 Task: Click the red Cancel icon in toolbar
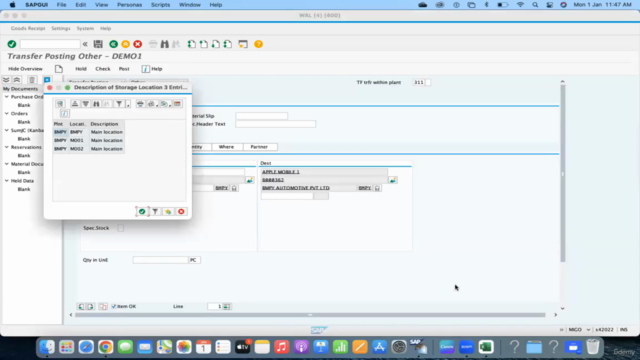point(138,44)
